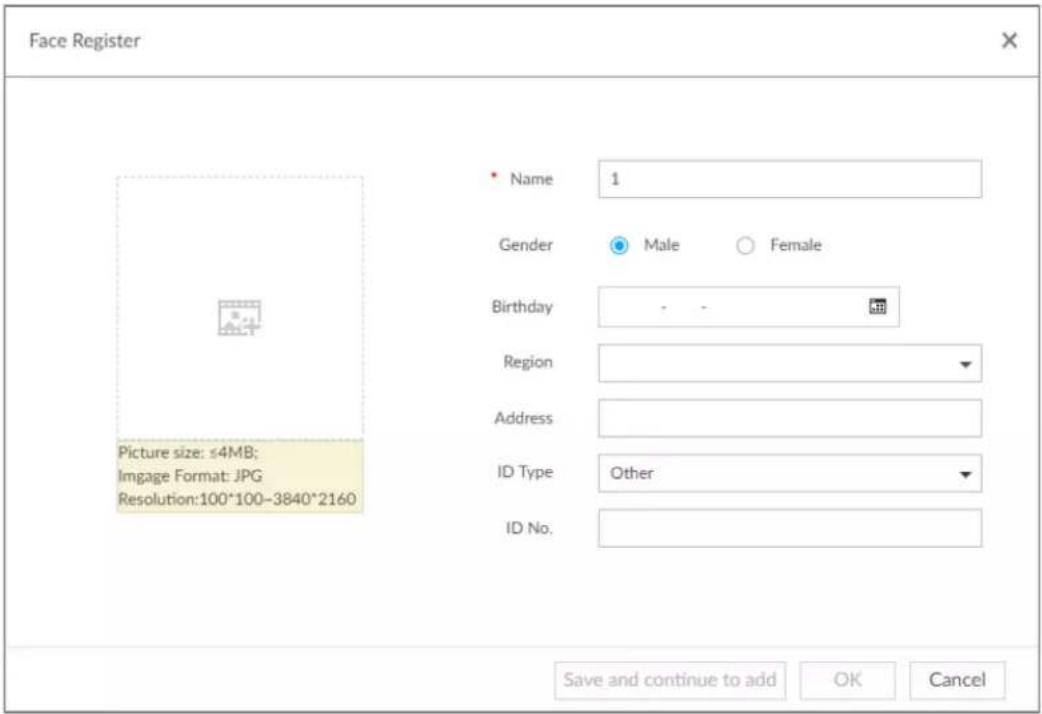This screenshot has width=1042, height=714.
Task: Click the ID Type label
Action: [525, 472]
